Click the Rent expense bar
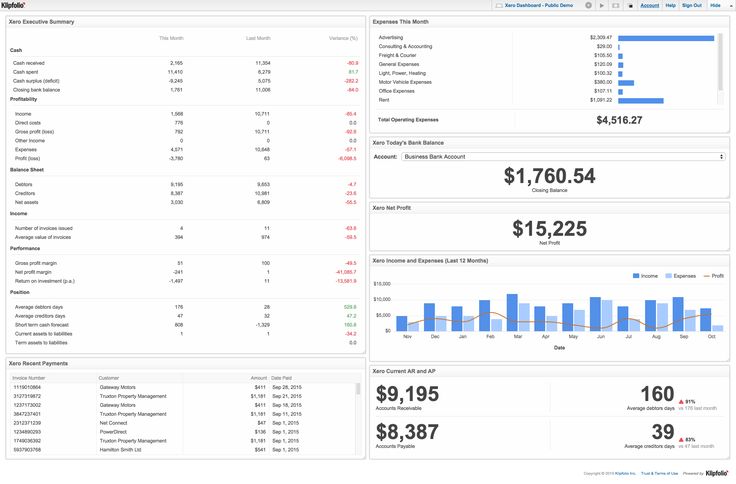 (x=641, y=100)
